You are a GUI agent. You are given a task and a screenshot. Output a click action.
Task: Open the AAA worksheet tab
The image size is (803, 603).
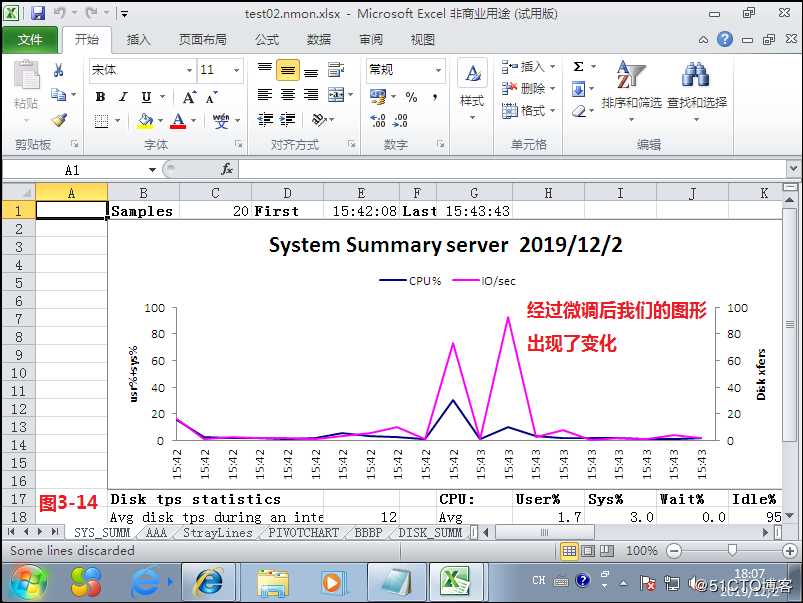pyautogui.click(x=156, y=533)
